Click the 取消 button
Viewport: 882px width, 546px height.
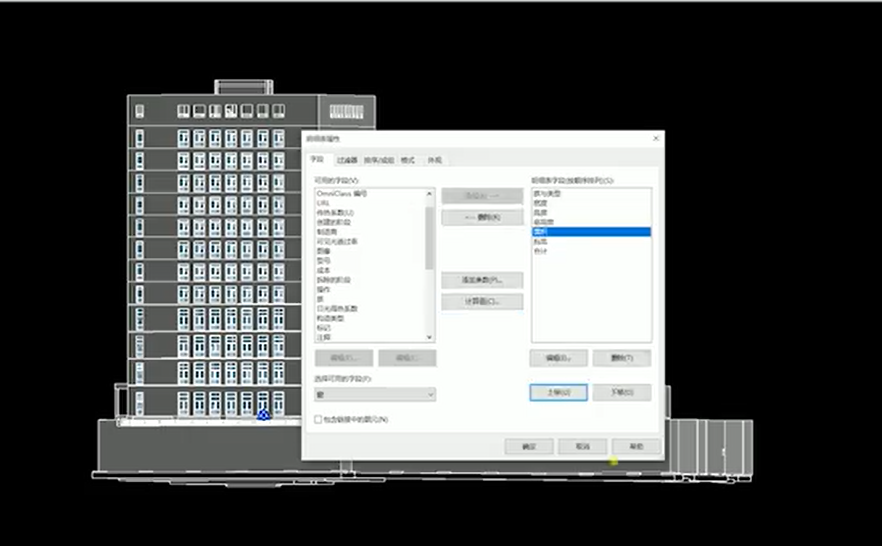[582, 446]
